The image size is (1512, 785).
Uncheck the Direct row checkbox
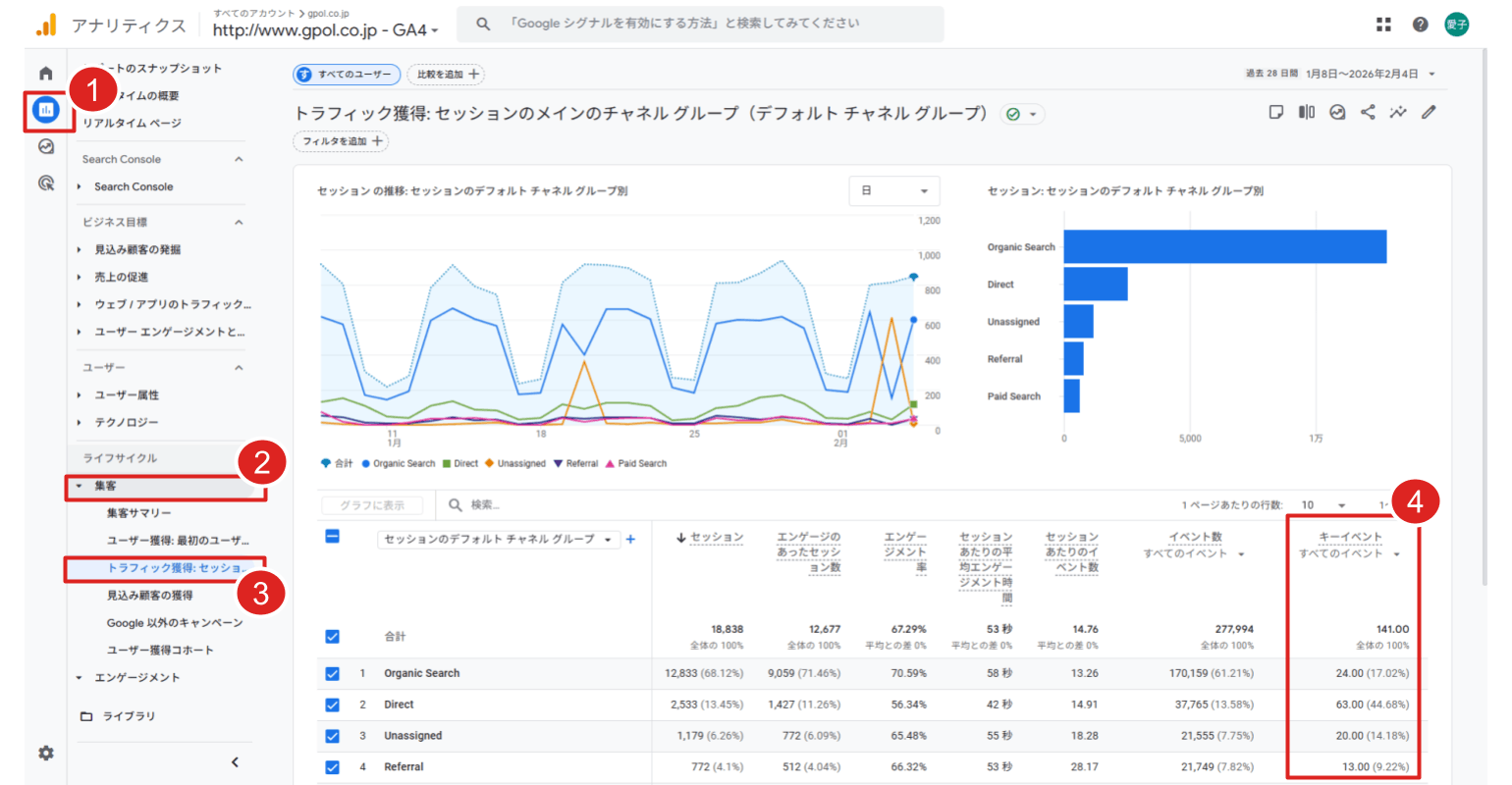332,705
